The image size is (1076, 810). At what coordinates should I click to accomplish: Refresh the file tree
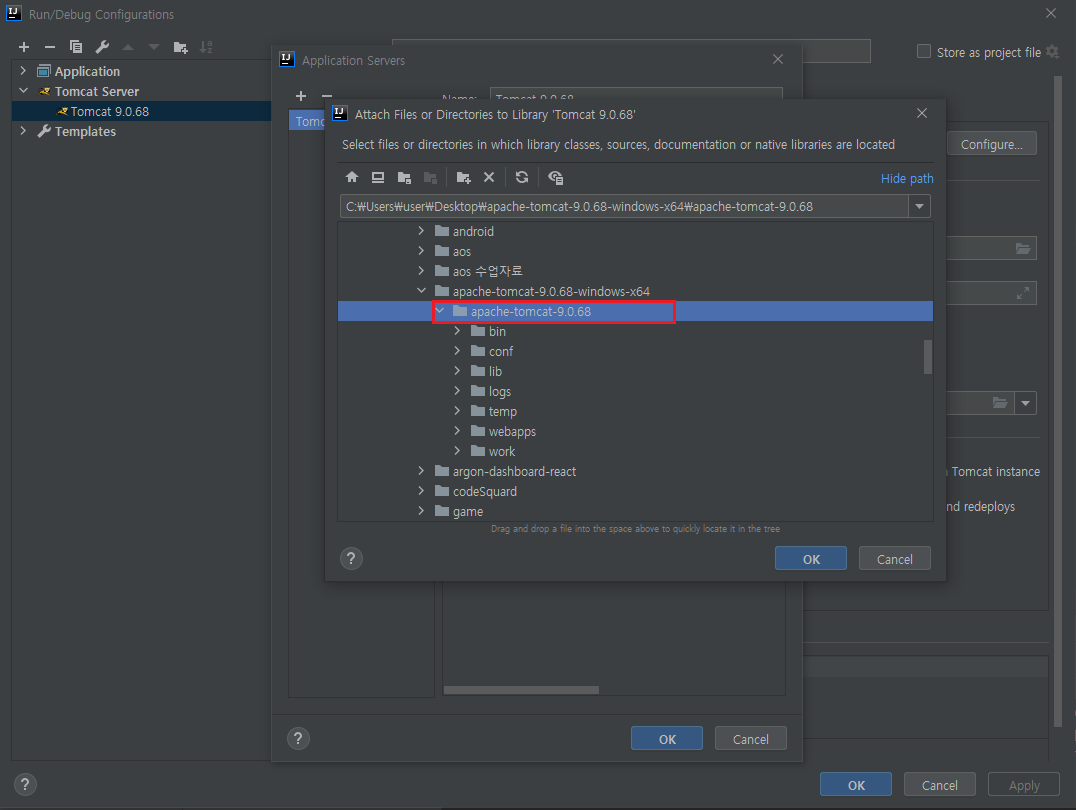point(522,177)
